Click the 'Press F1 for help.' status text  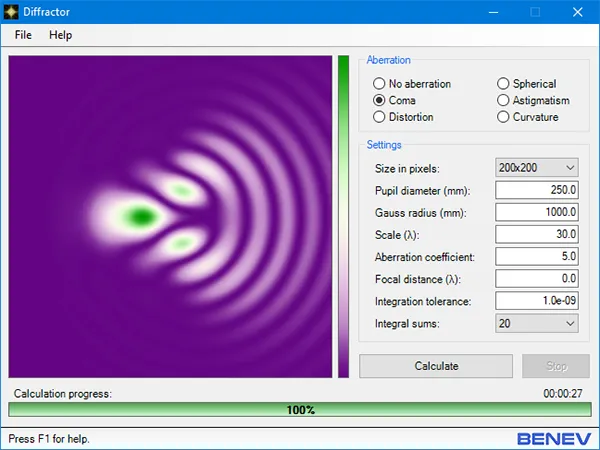(49, 439)
